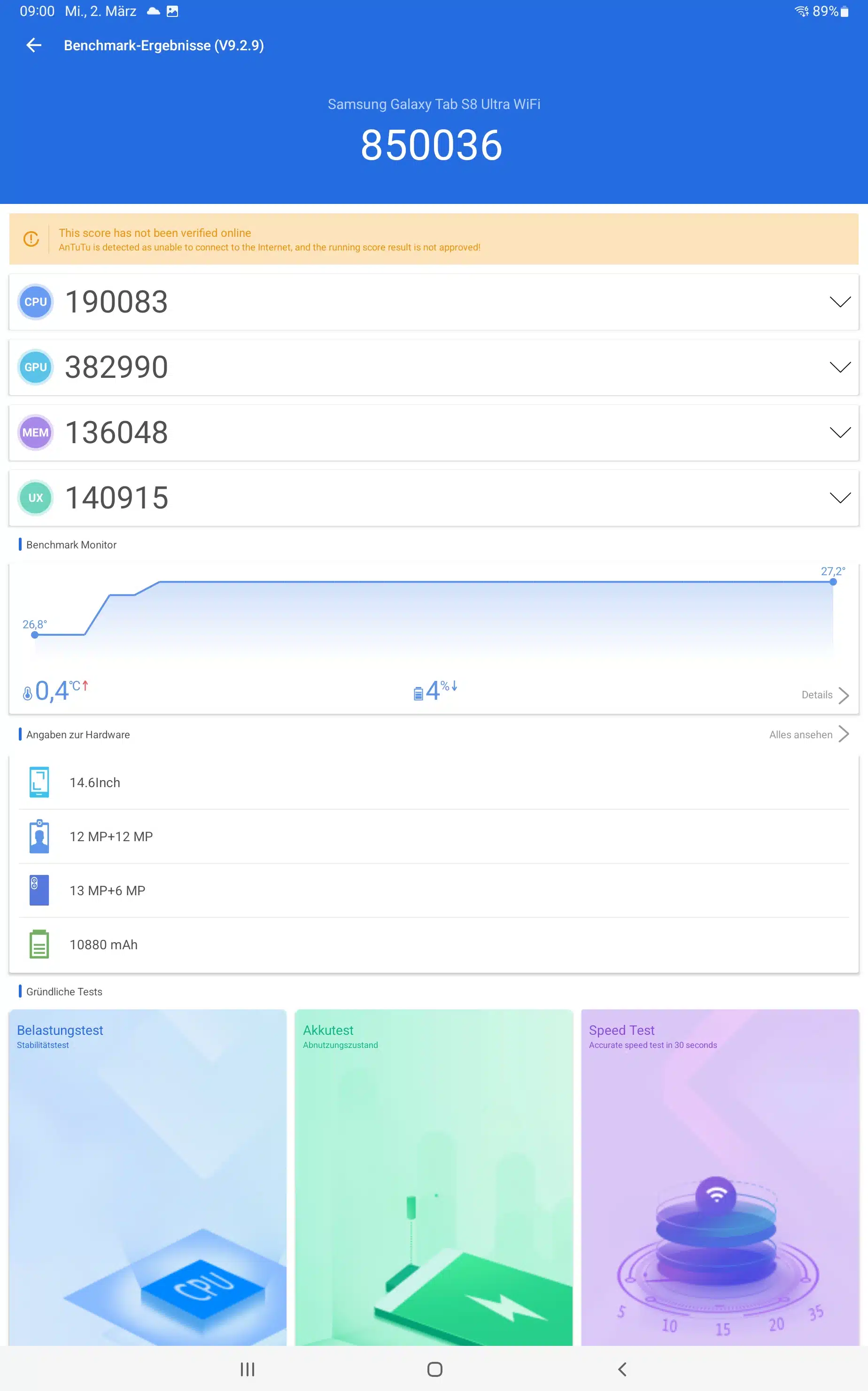Tap the 27,2° endpoint on temperature graph
The image size is (868, 1391).
click(x=833, y=582)
